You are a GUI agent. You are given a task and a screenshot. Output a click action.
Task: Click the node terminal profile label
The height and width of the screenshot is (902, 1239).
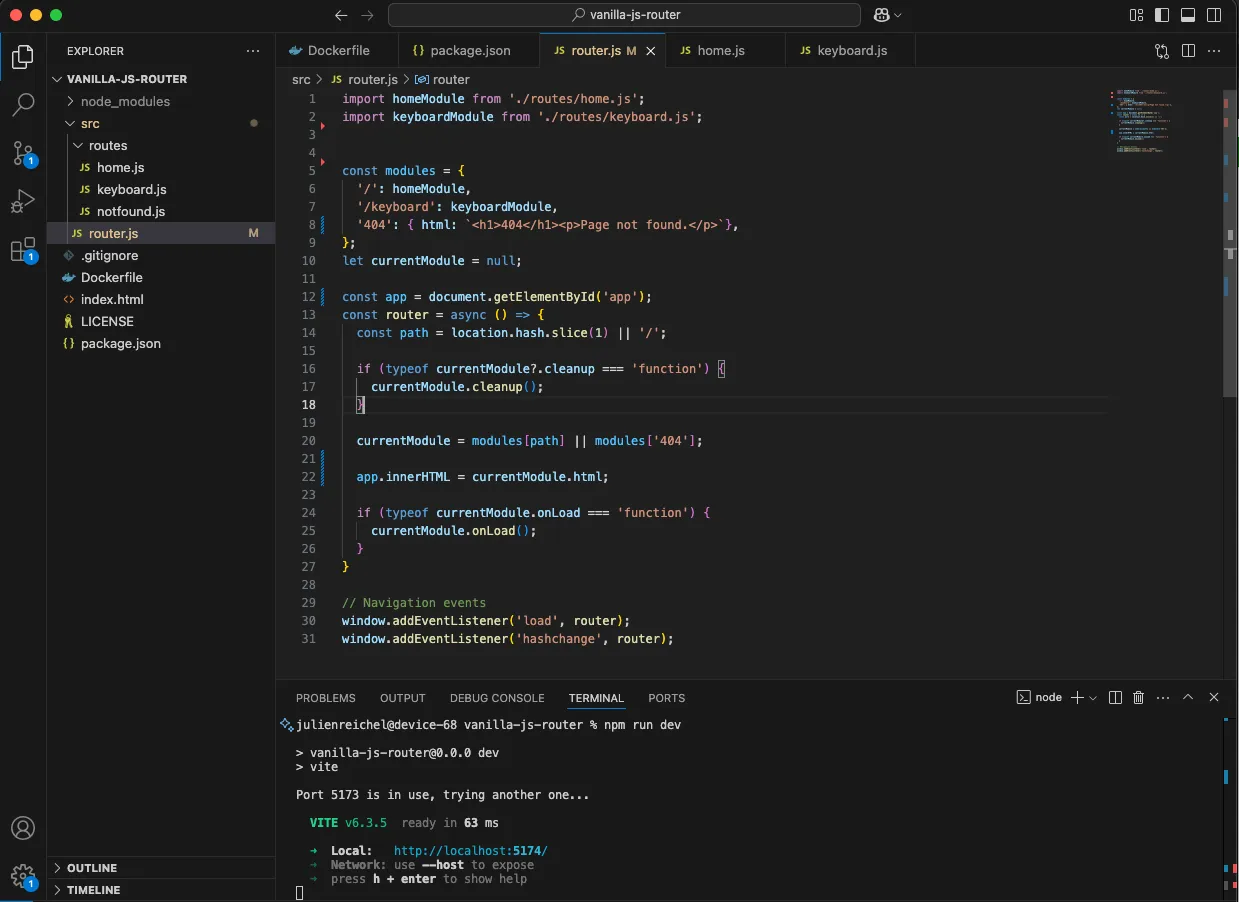coord(1039,698)
